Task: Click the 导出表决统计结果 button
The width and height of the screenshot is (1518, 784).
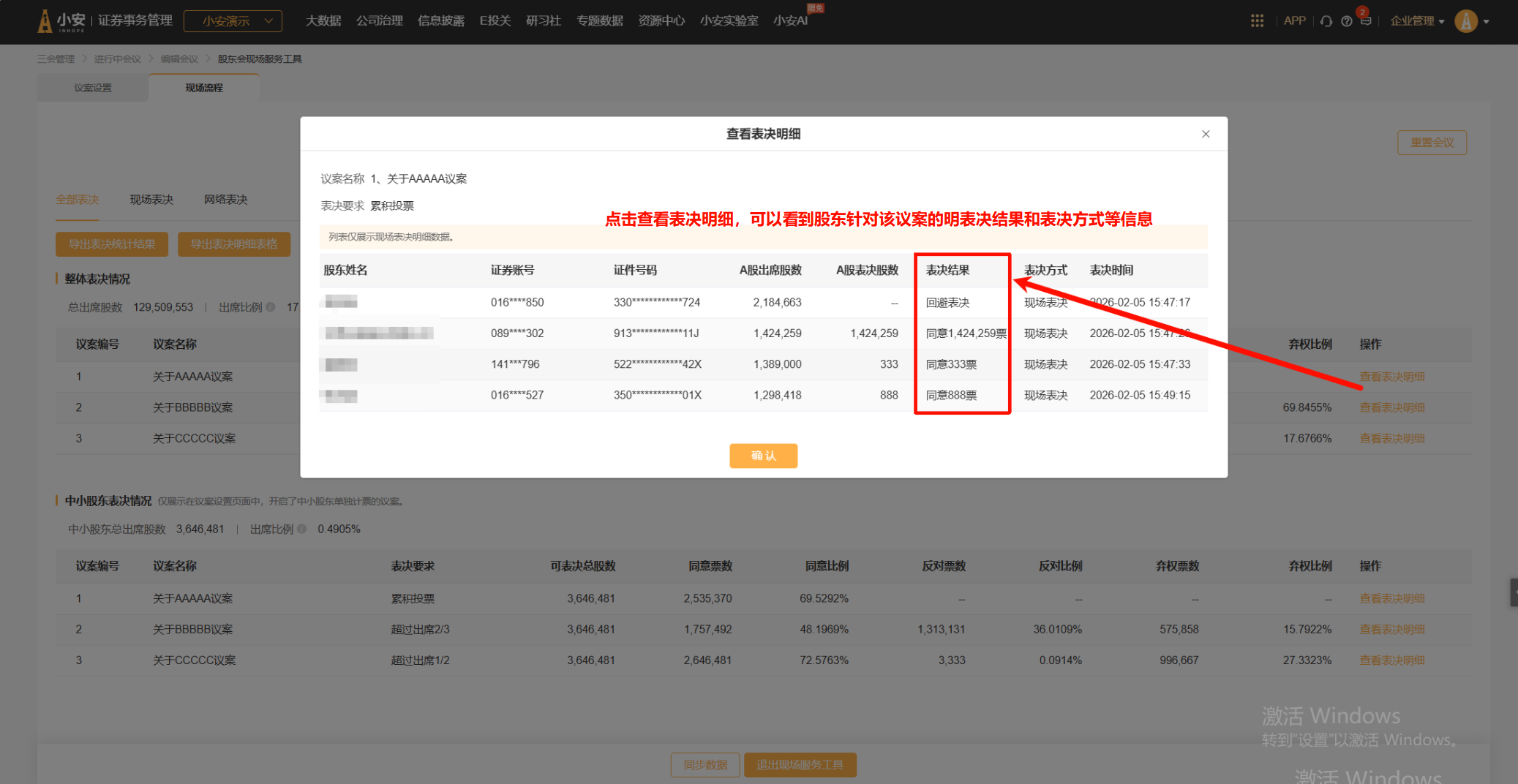Action: tap(112, 244)
